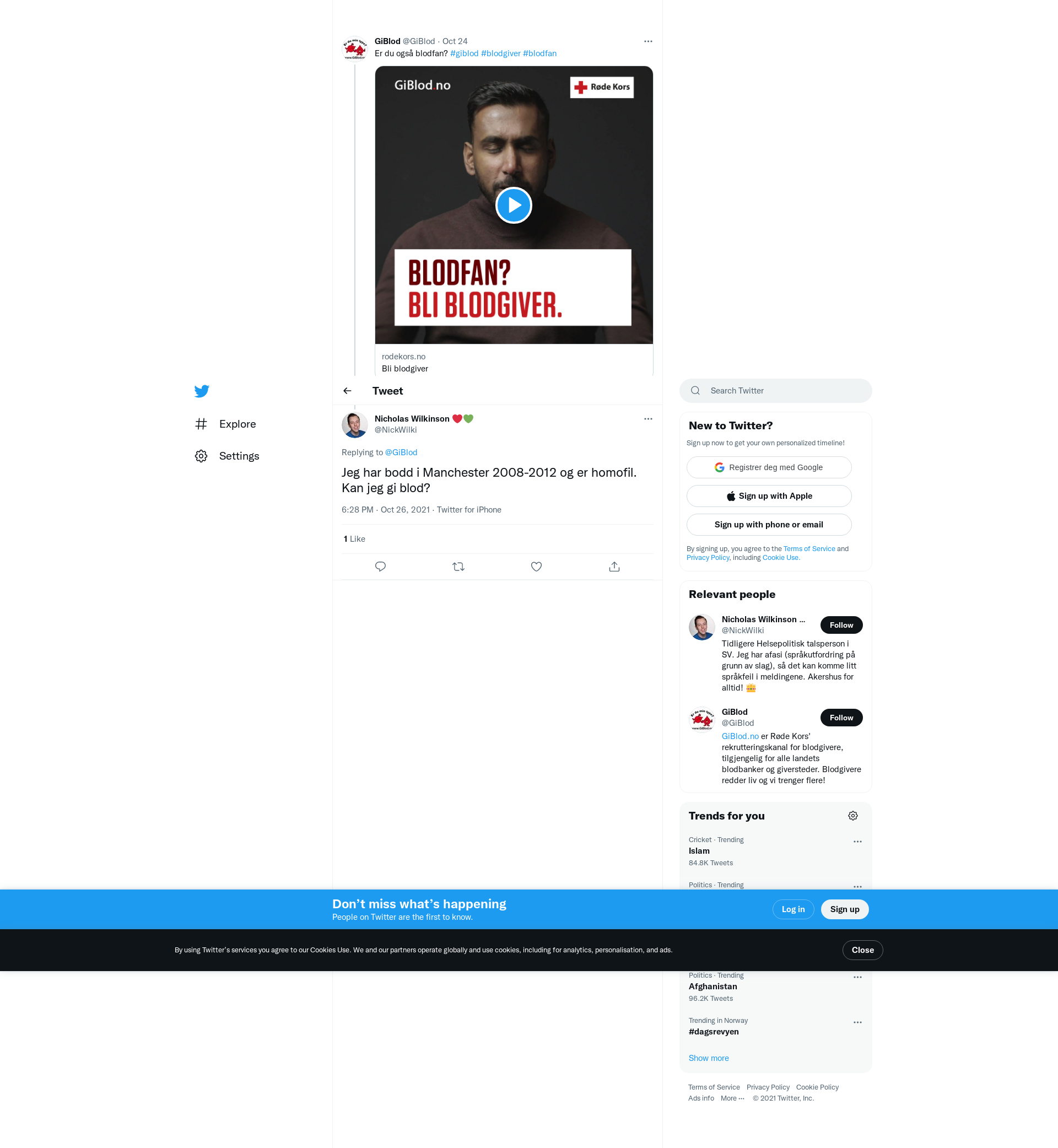Click Sign up with Apple

pyautogui.click(x=768, y=496)
